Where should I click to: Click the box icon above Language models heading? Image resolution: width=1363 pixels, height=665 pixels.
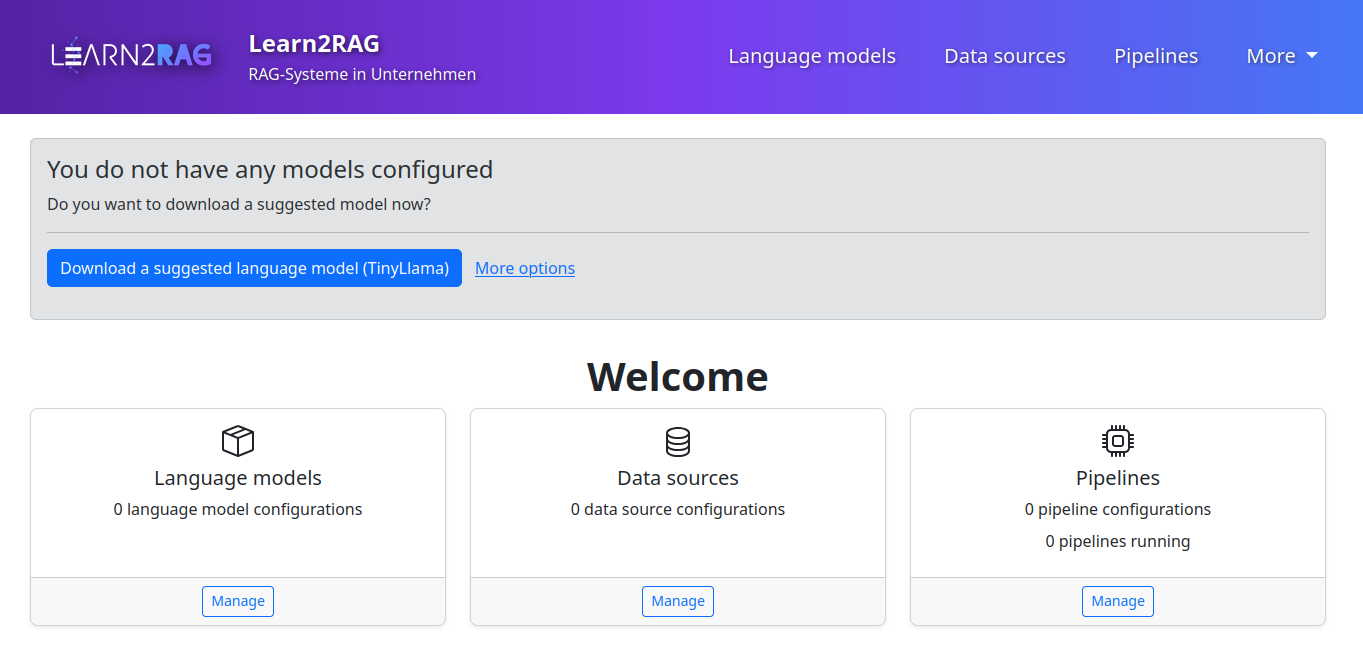[x=237, y=440]
